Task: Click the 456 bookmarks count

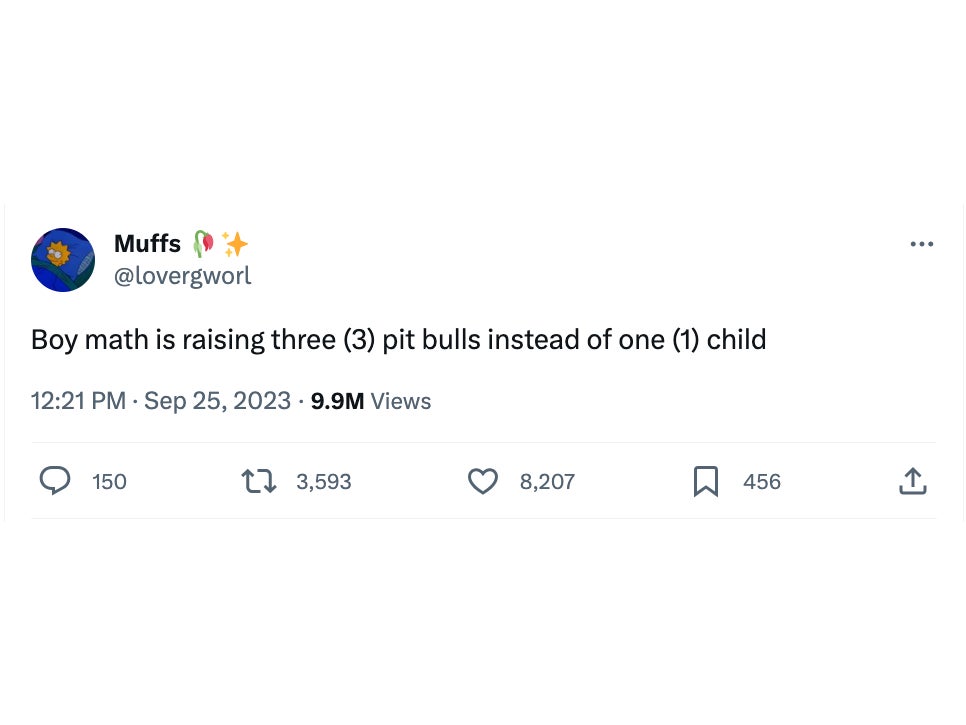Action: [x=762, y=482]
